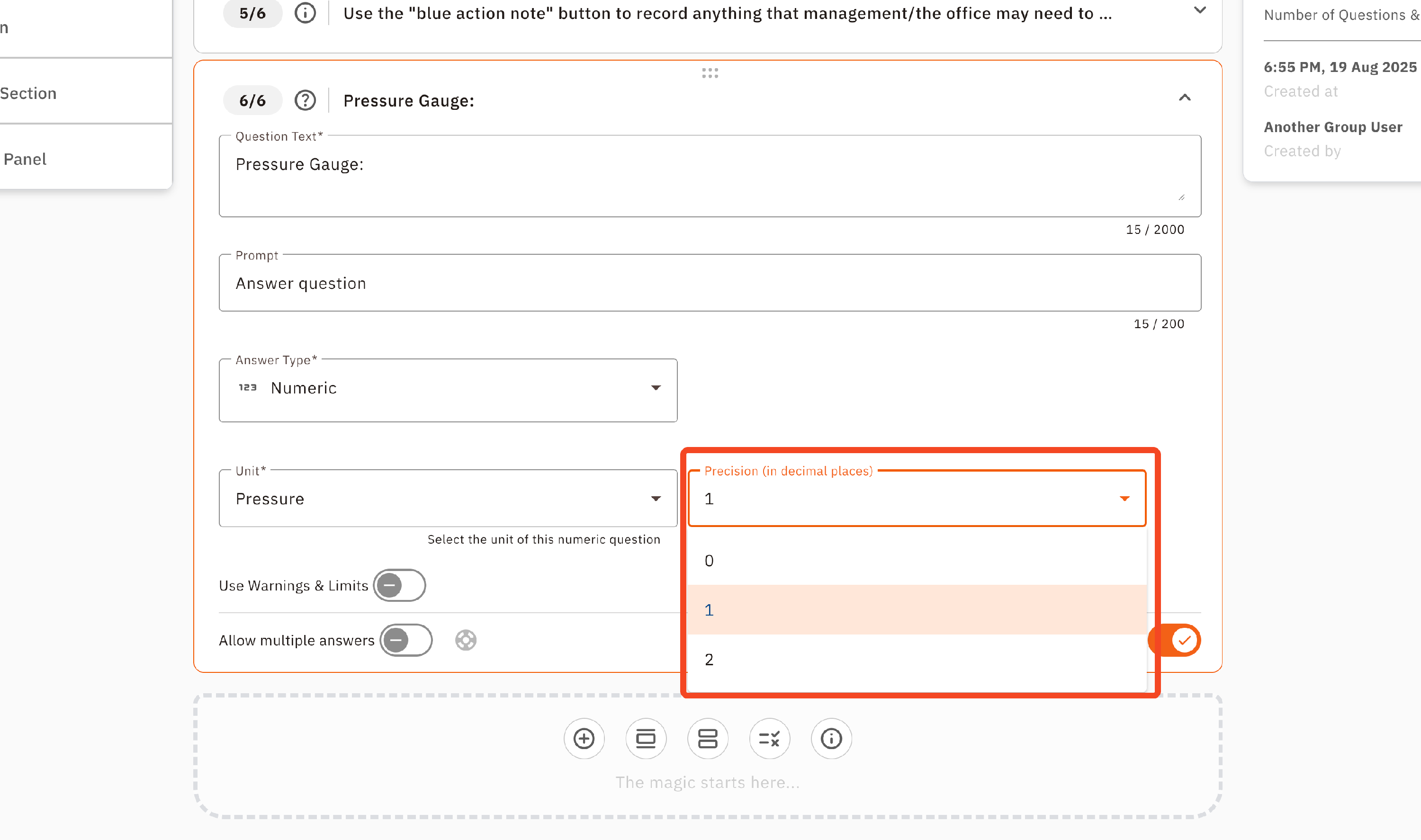Click the checklist-cross logic icon
This screenshot has width=1421, height=840.
769,738
